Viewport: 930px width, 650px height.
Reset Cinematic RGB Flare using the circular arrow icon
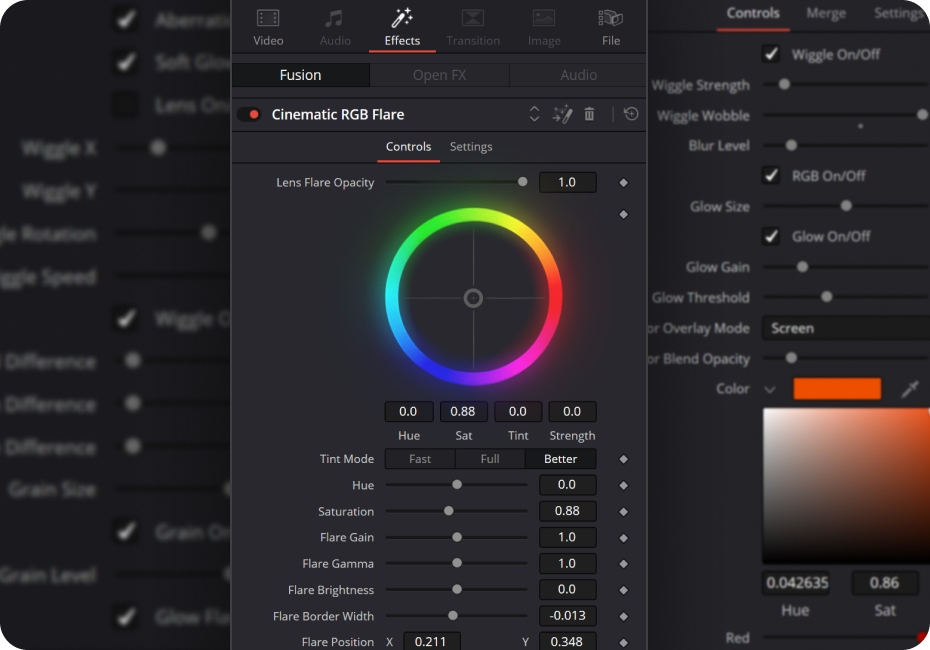pyautogui.click(x=631, y=114)
